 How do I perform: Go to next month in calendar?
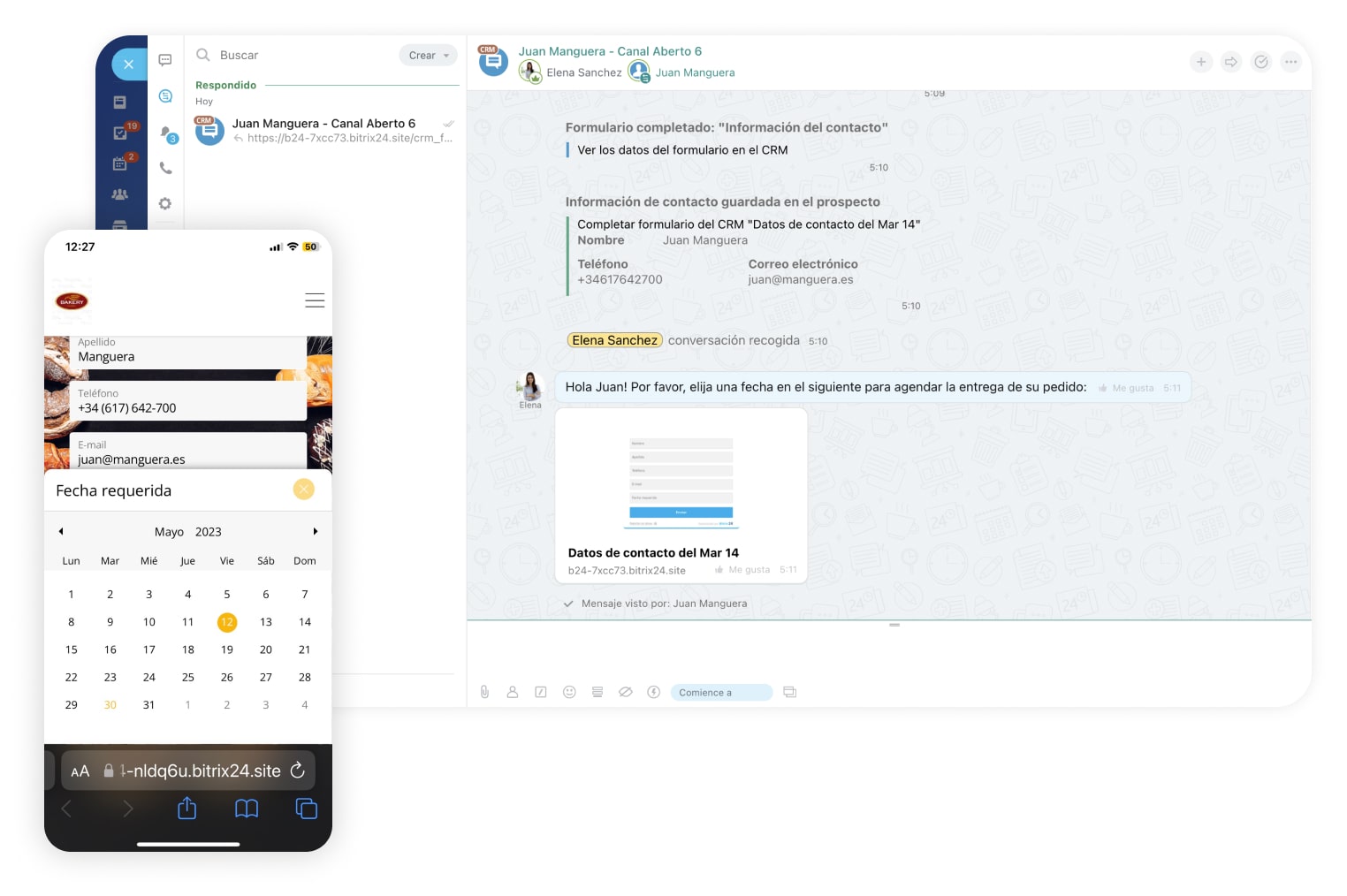(x=315, y=531)
